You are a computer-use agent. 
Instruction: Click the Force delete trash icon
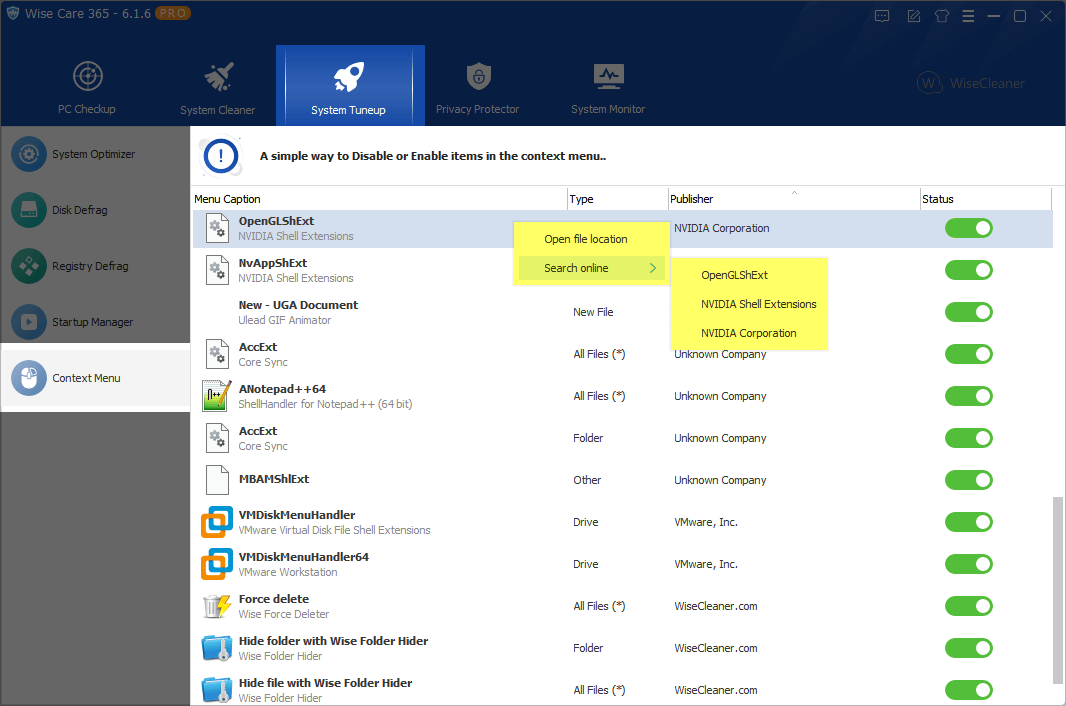pos(217,606)
